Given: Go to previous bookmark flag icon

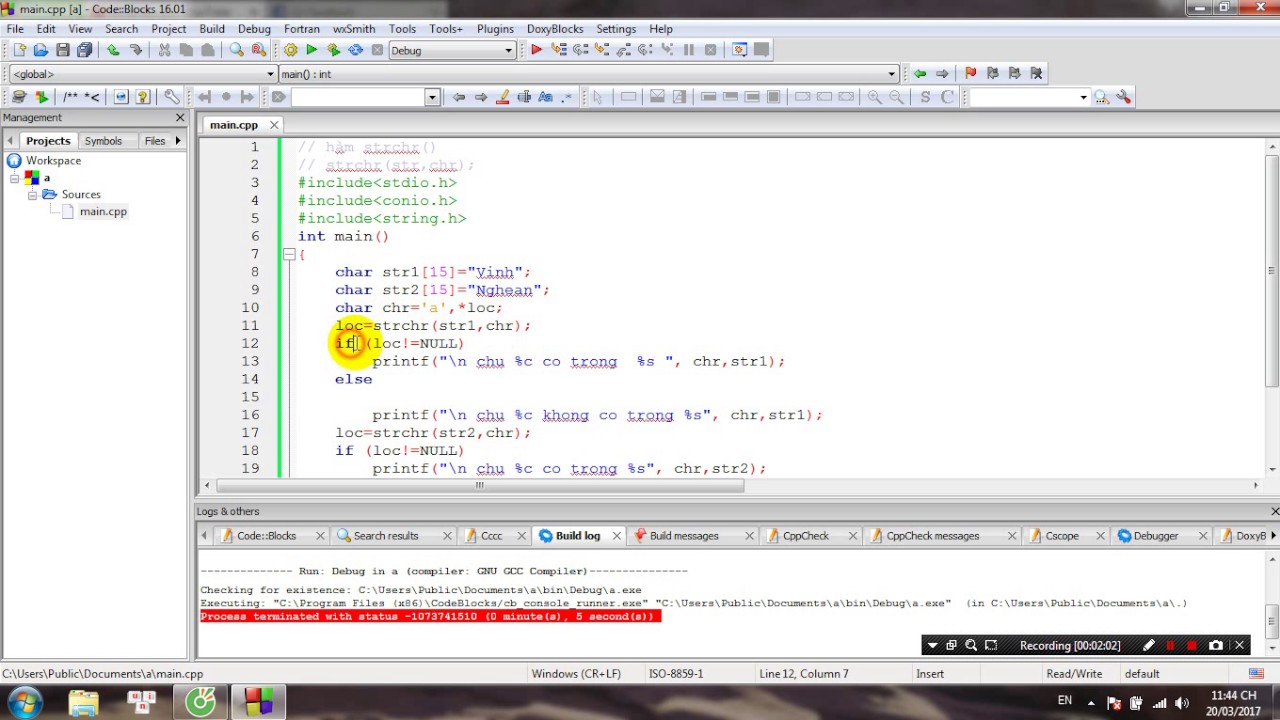Looking at the screenshot, I should tap(992, 73).
